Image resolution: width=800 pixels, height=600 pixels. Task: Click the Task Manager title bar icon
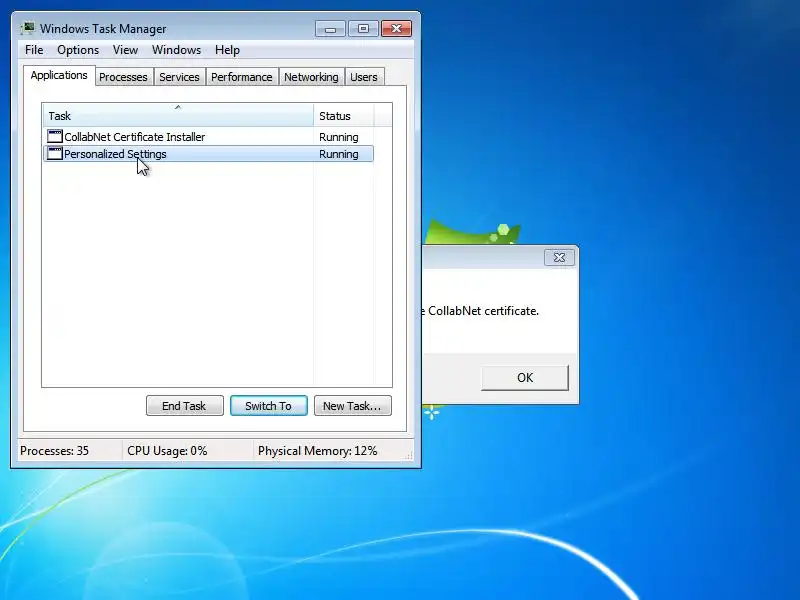coord(28,29)
